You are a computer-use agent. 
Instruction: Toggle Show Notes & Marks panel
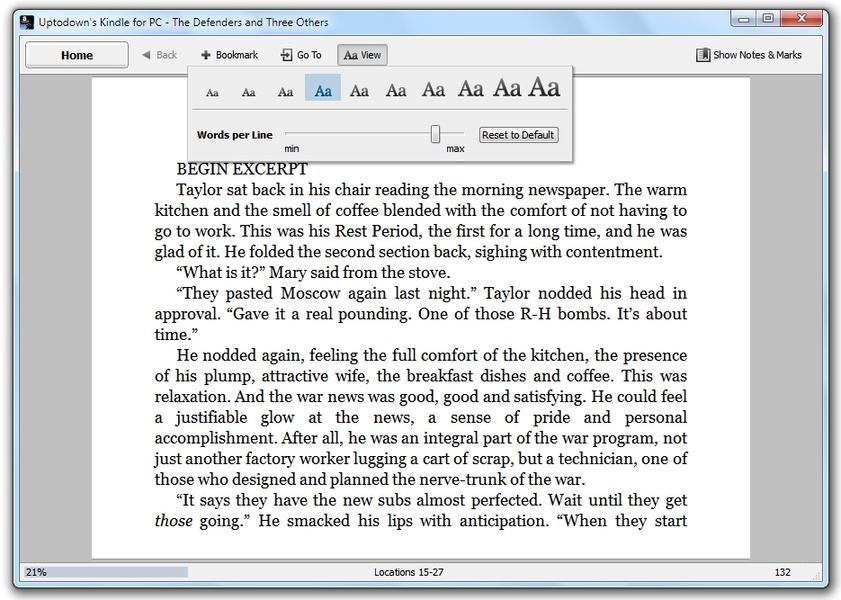point(749,55)
